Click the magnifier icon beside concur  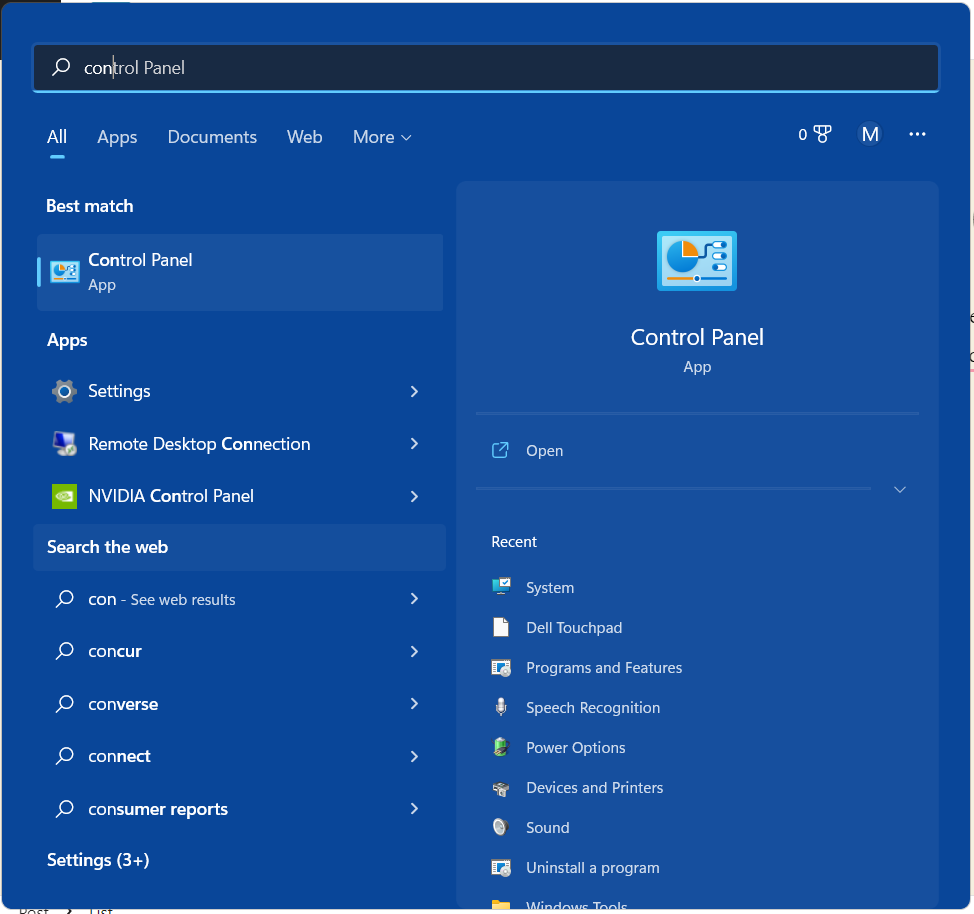tap(65, 651)
